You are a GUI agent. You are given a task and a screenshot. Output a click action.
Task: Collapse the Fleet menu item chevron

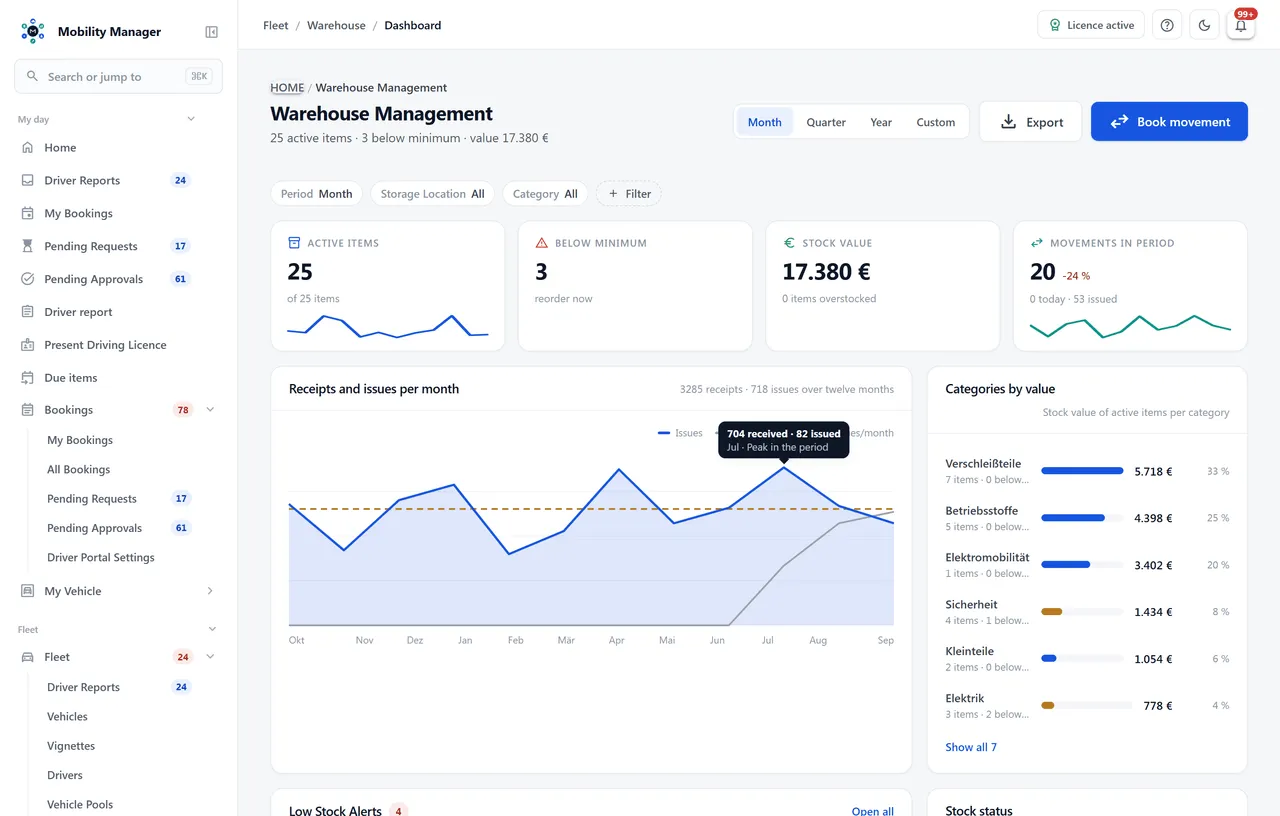click(x=210, y=657)
